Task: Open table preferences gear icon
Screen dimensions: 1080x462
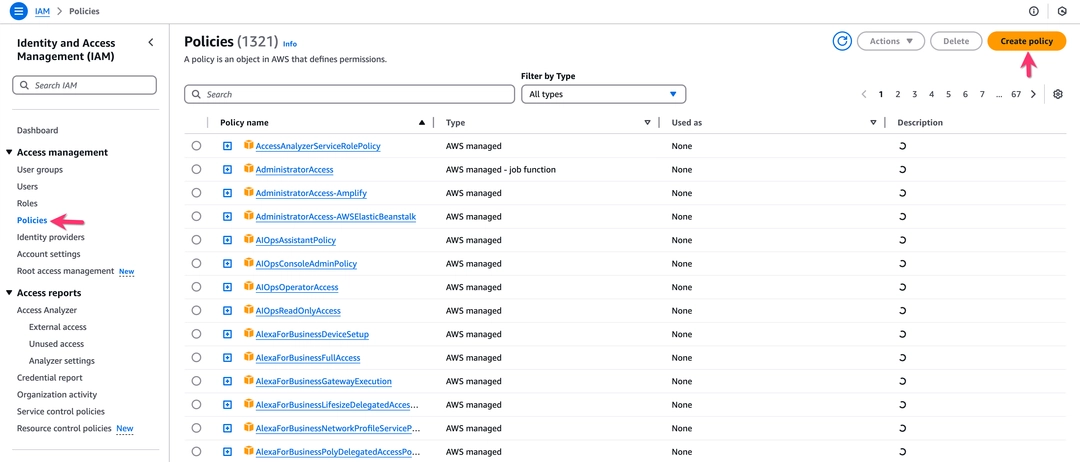Action: click(x=1058, y=94)
